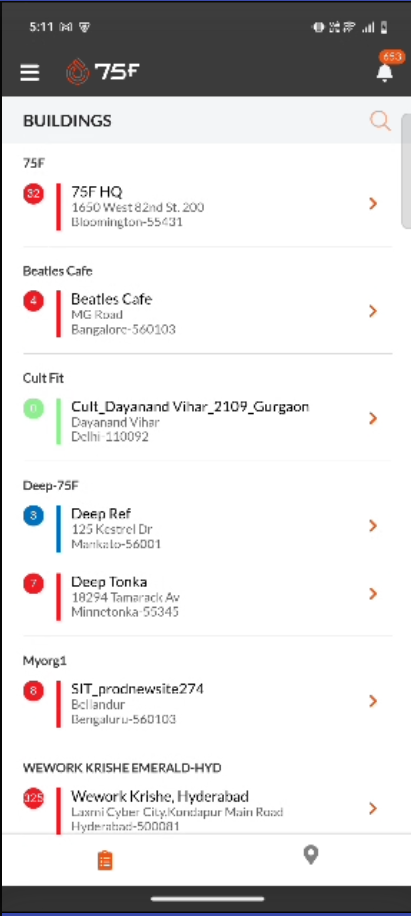Tap the red 7 badge for Deep Tonka
Screen dimensions: 411x916
tap(33, 583)
